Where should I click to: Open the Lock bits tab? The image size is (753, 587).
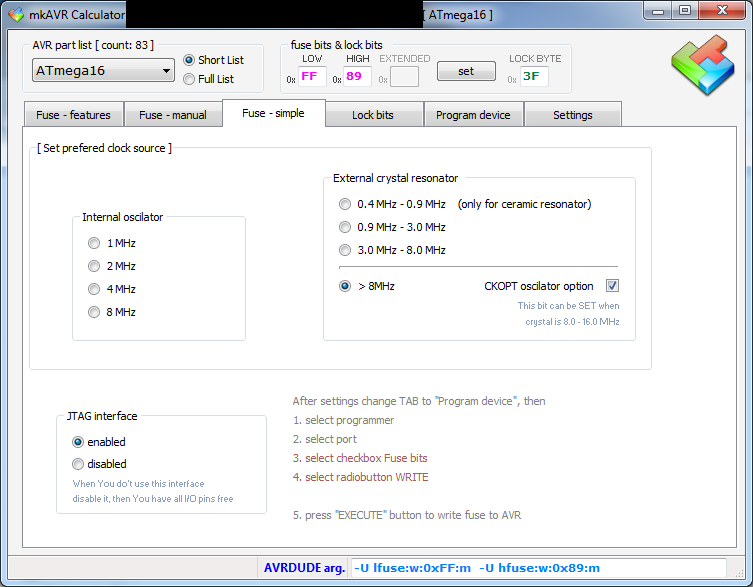pyautogui.click(x=373, y=115)
